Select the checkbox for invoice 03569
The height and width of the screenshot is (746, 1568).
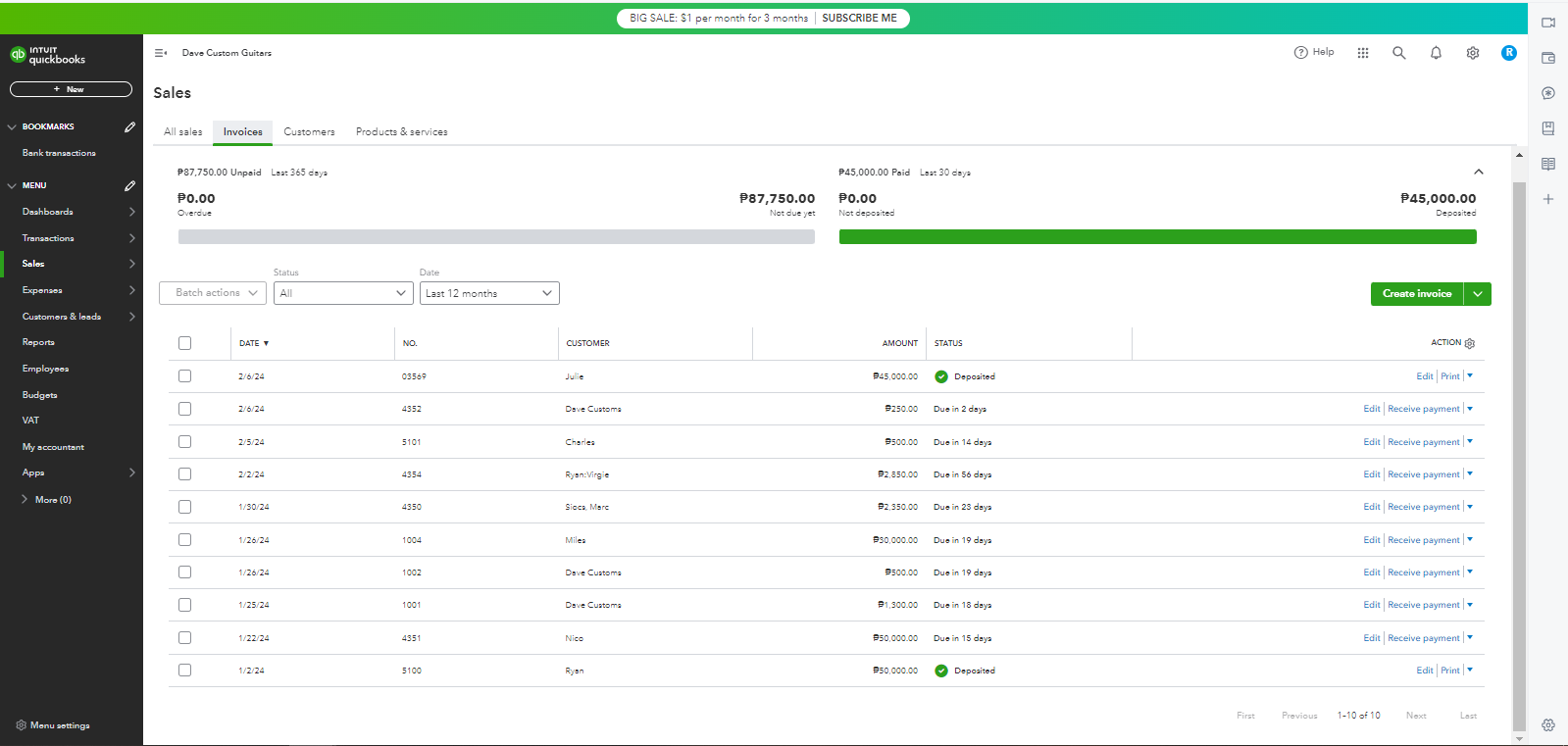[x=185, y=376]
